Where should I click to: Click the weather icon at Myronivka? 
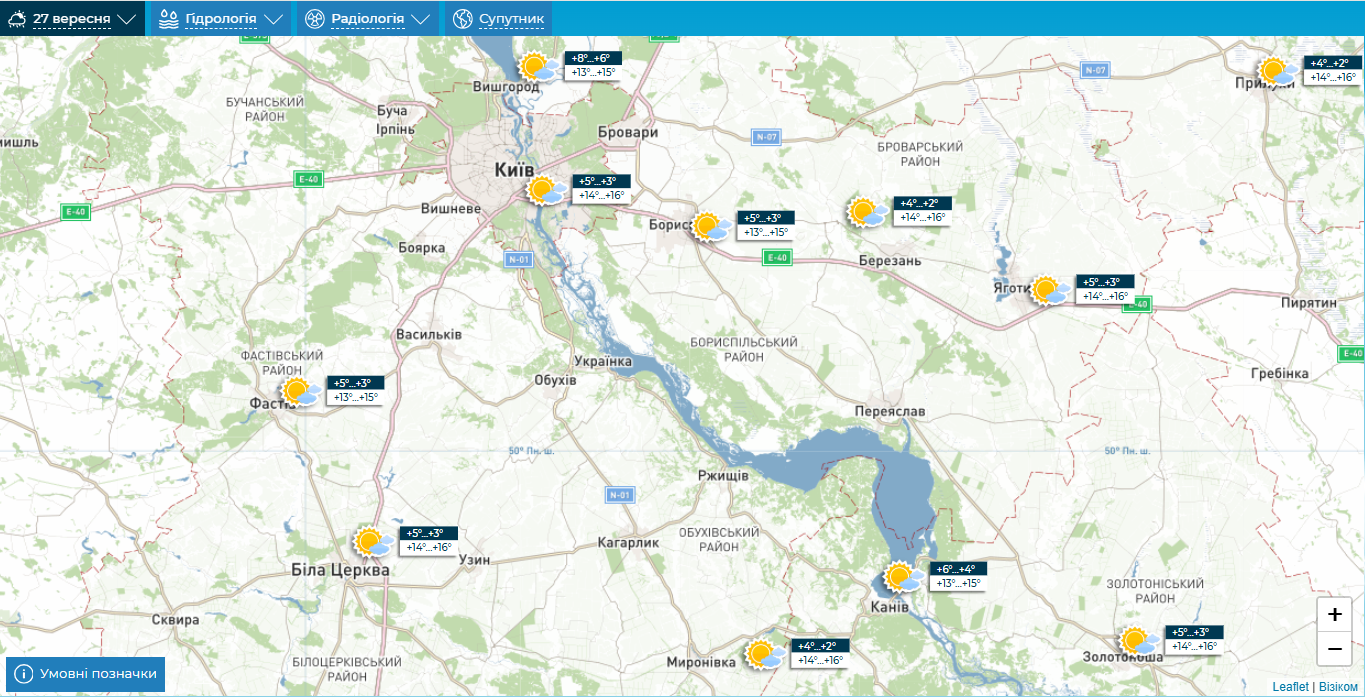point(766,655)
